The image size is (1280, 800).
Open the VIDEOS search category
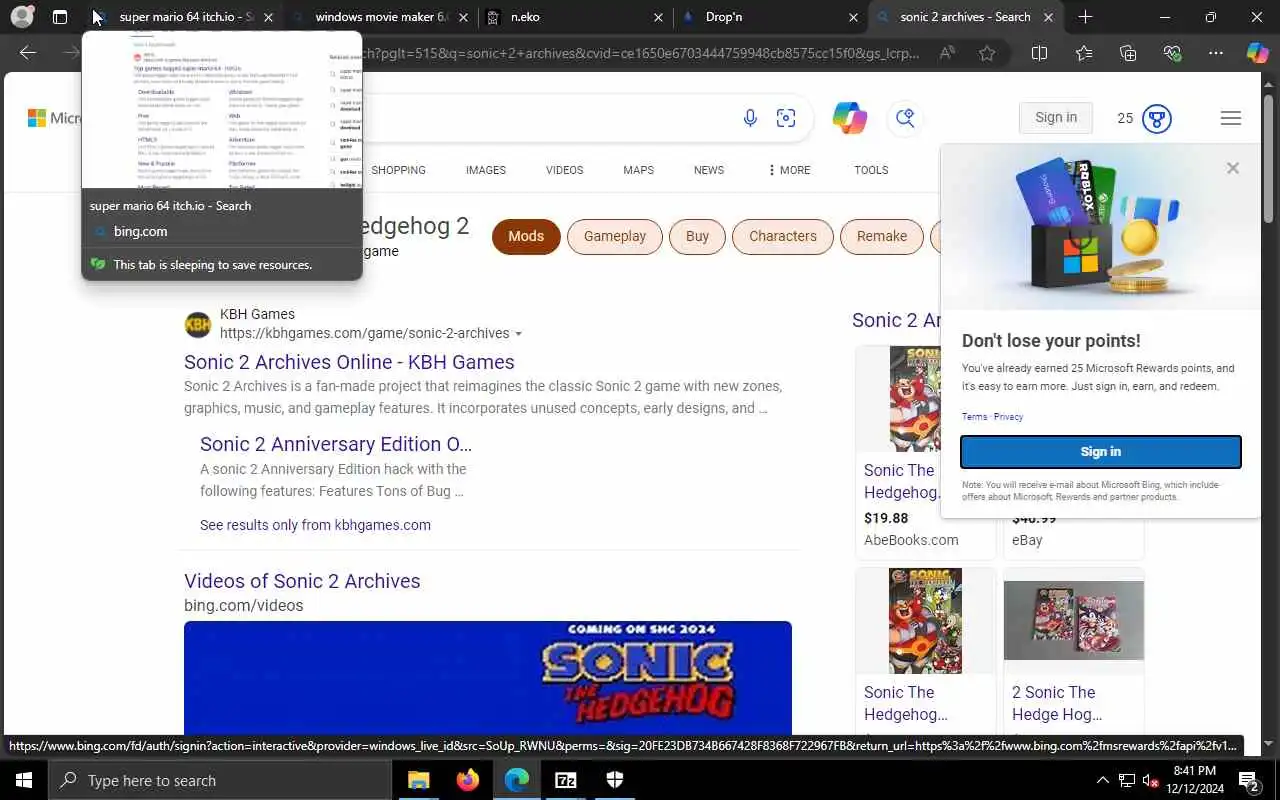click(x=564, y=170)
